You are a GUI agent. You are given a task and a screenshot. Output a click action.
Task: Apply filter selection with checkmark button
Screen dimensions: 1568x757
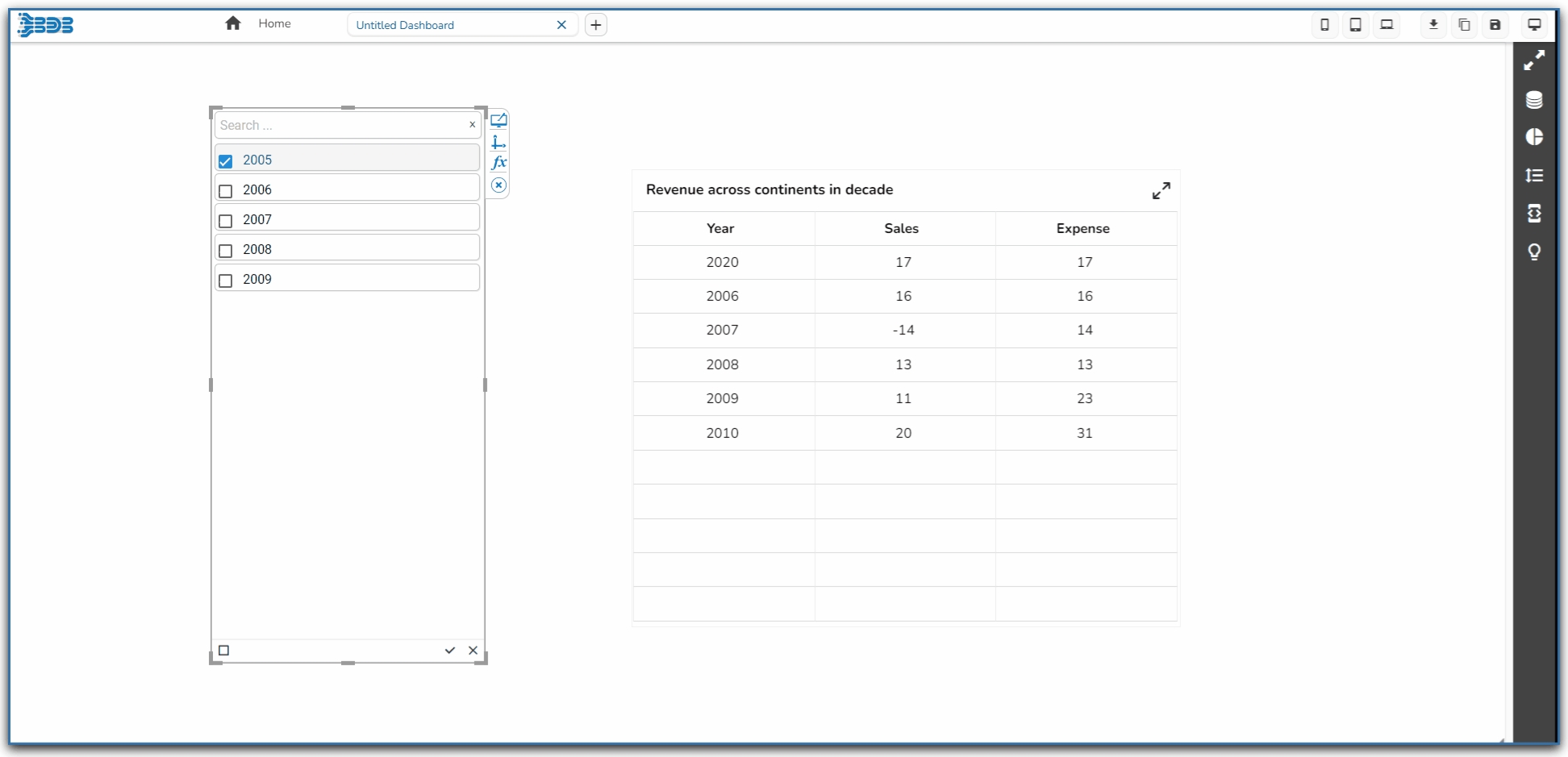[x=450, y=651]
